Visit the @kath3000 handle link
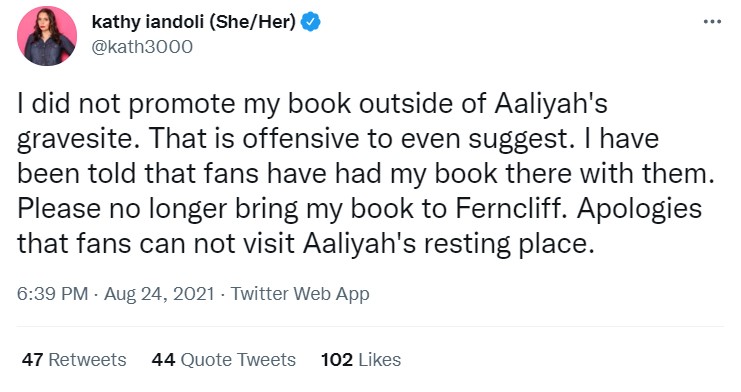The image size is (741, 392). pos(142,47)
